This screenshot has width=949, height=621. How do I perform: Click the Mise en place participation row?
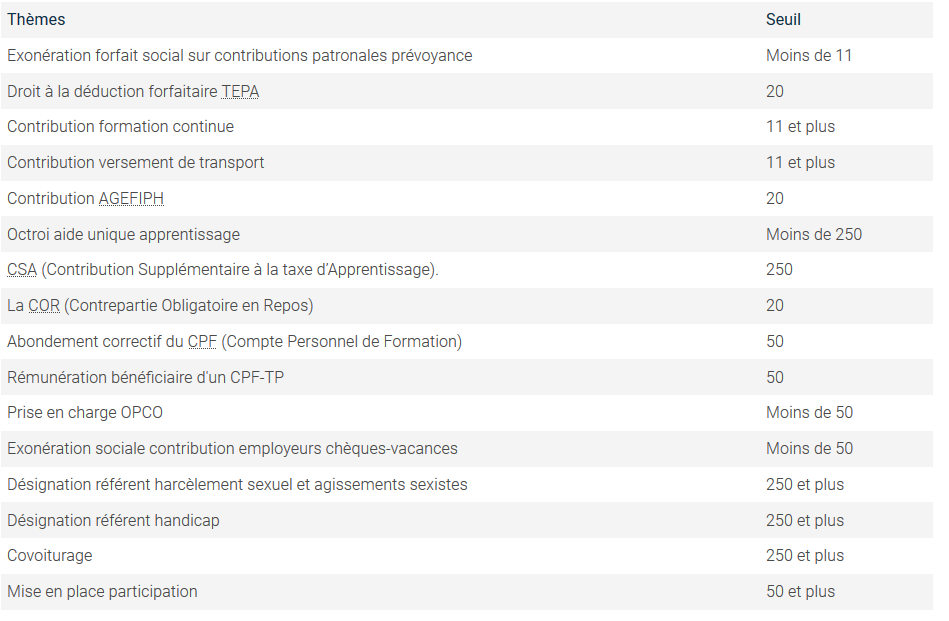pos(467,591)
